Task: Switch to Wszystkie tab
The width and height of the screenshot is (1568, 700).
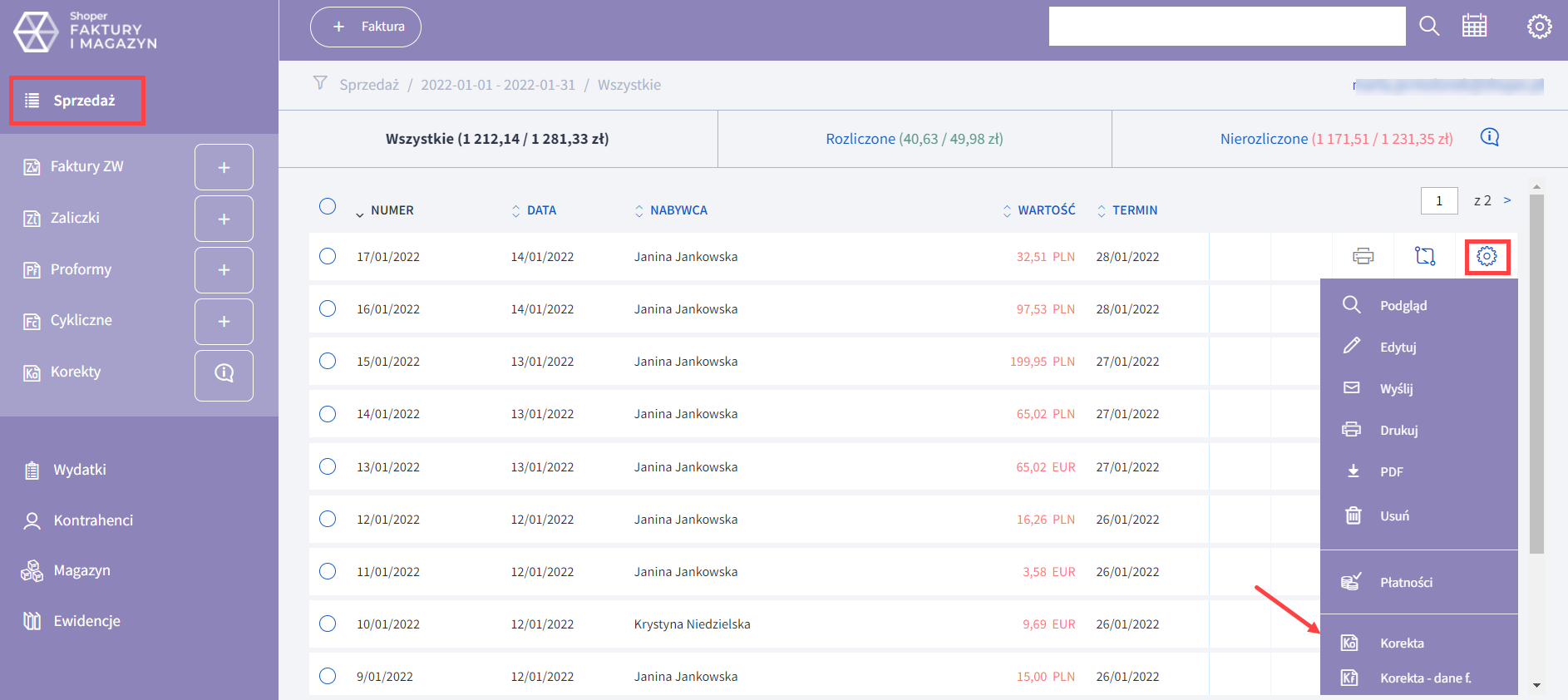Action: tap(497, 139)
